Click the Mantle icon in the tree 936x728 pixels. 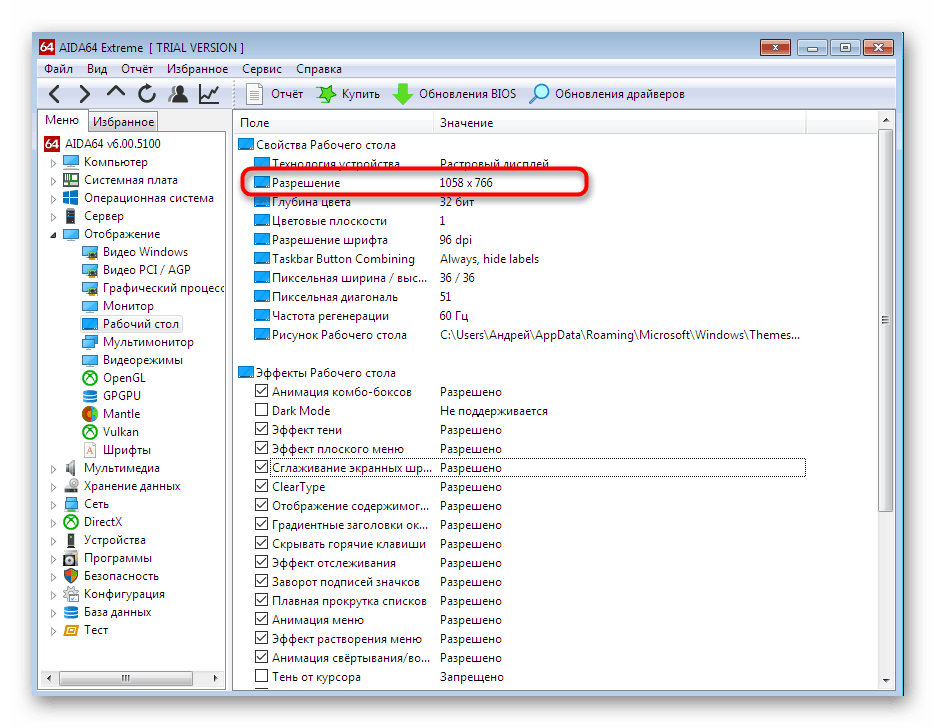click(x=90, y=414)
